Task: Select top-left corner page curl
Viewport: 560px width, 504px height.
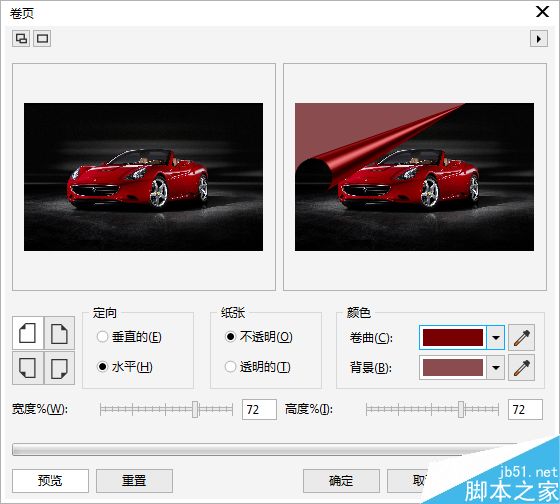Action: 28,333
